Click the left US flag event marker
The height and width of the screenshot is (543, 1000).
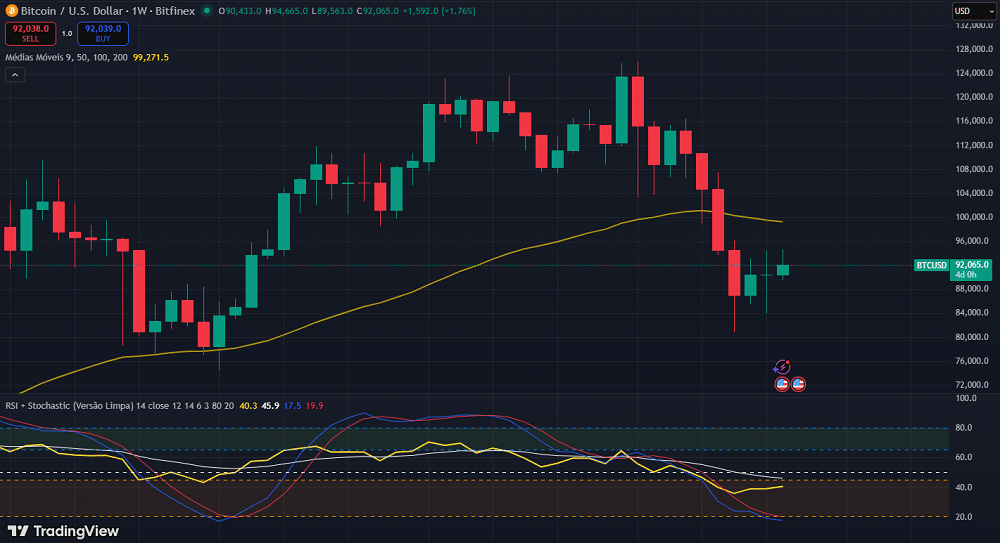coord(782,384)
